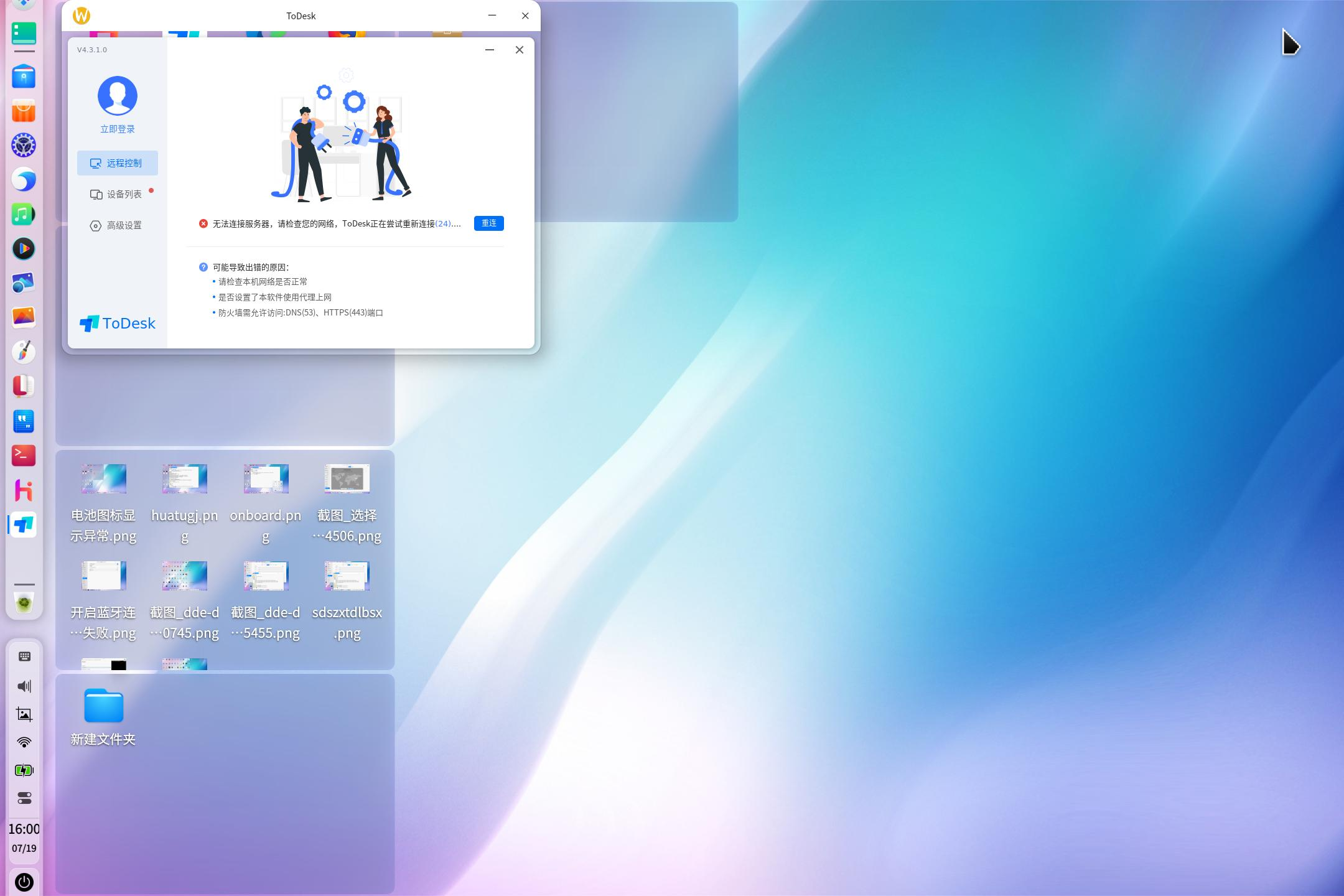Viewport: 1344px width, 896px height.
Task: Check the battery charging indicator
Action: 24,770
